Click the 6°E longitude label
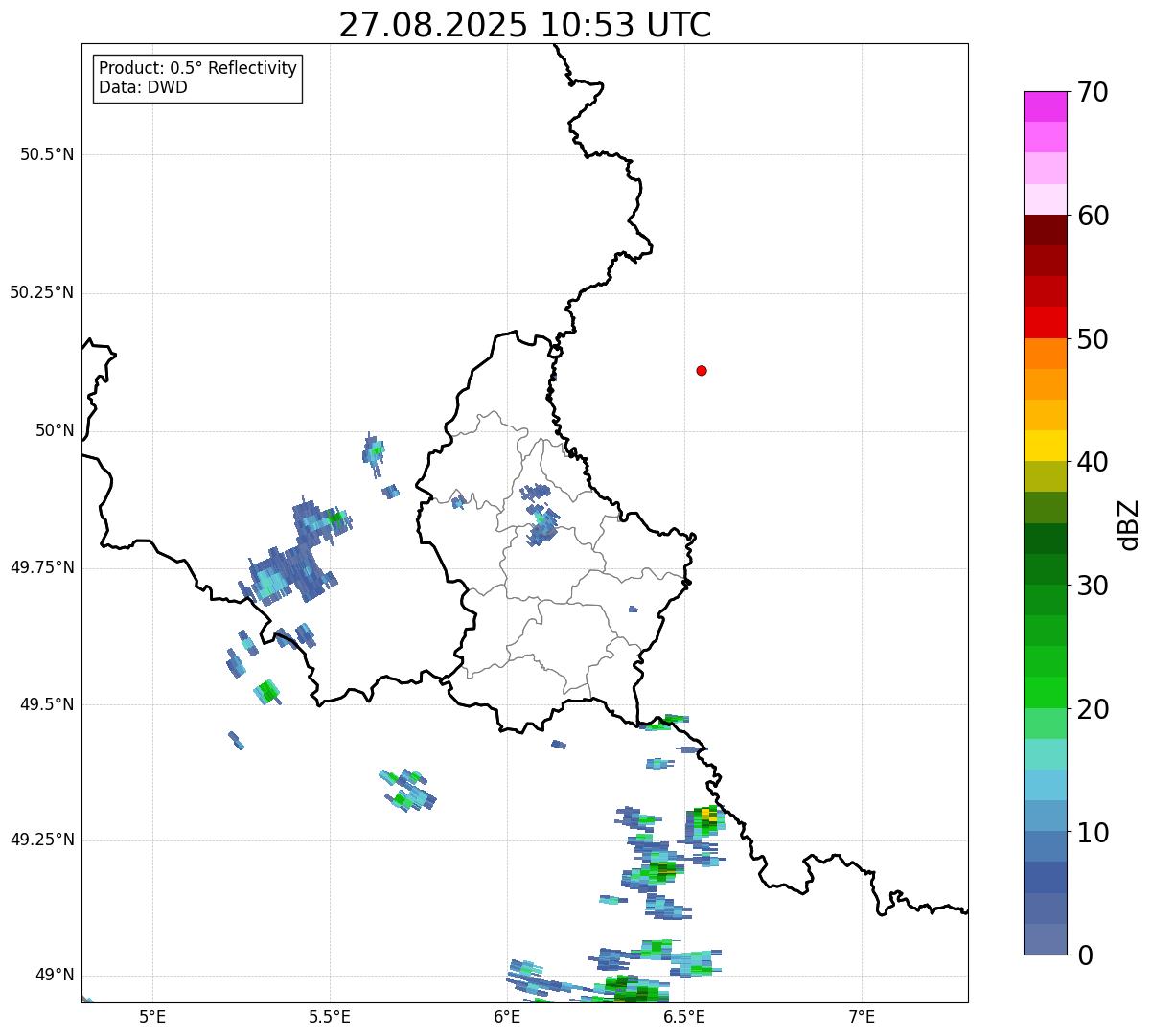This screenshot has width=1152, height=1036. click(507, 1016)
